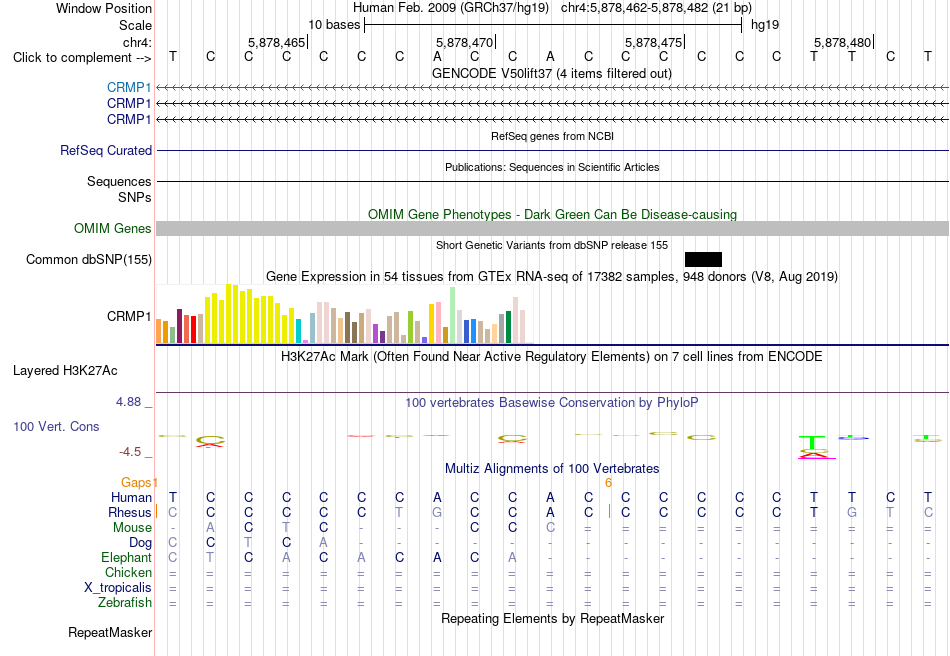Click the chr4:5,878,462-5,878,482 position text
Viewport: 950px width, 656px height.
tap(656, 8)
